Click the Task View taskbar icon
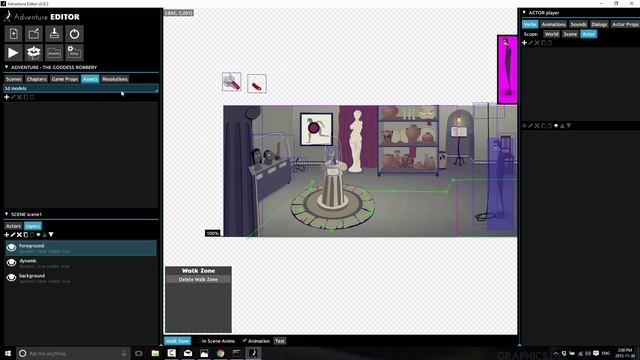640x360 pixels. [139, 353]
